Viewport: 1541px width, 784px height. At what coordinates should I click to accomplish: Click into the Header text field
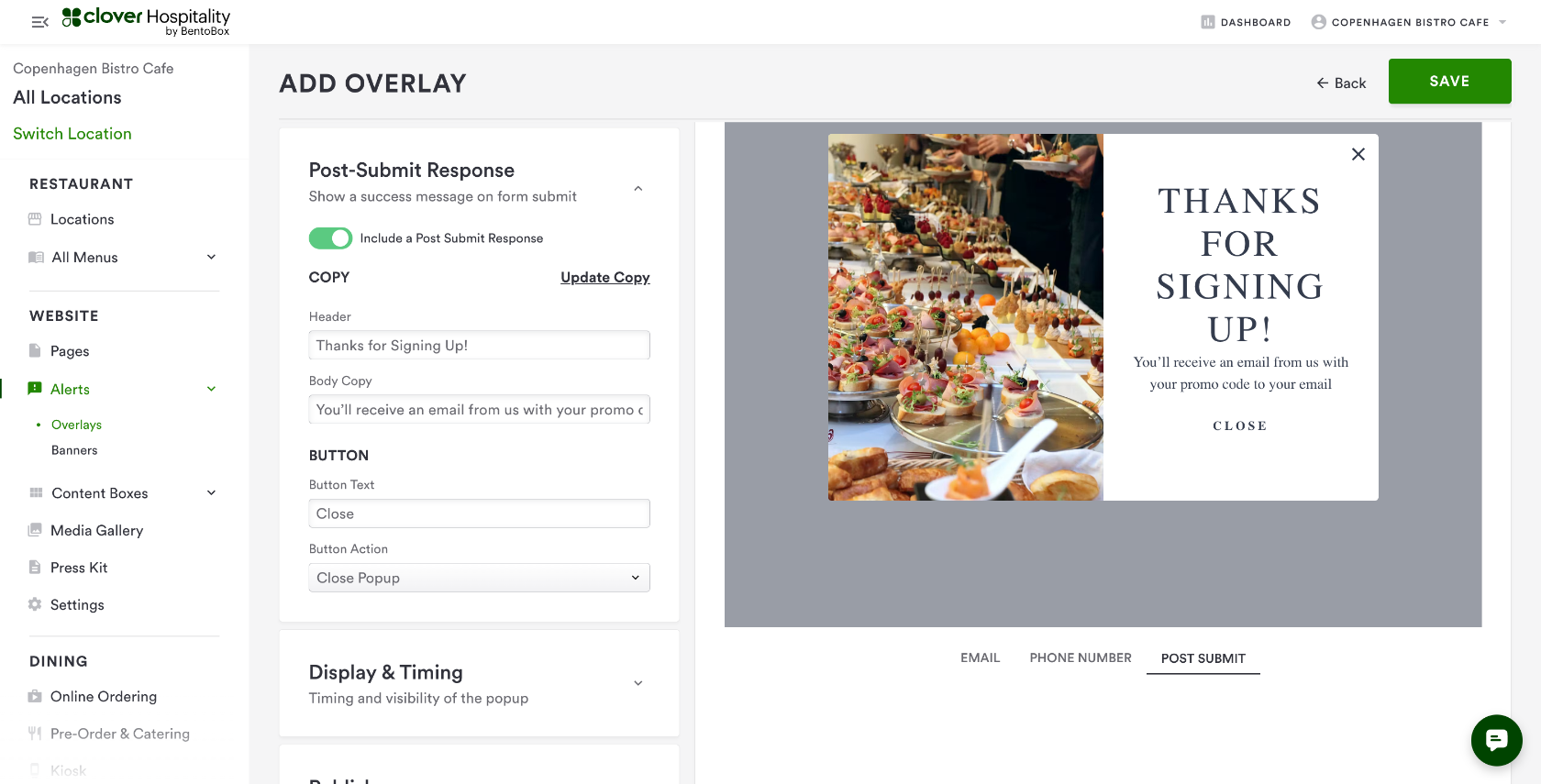(x=480, y=345)
